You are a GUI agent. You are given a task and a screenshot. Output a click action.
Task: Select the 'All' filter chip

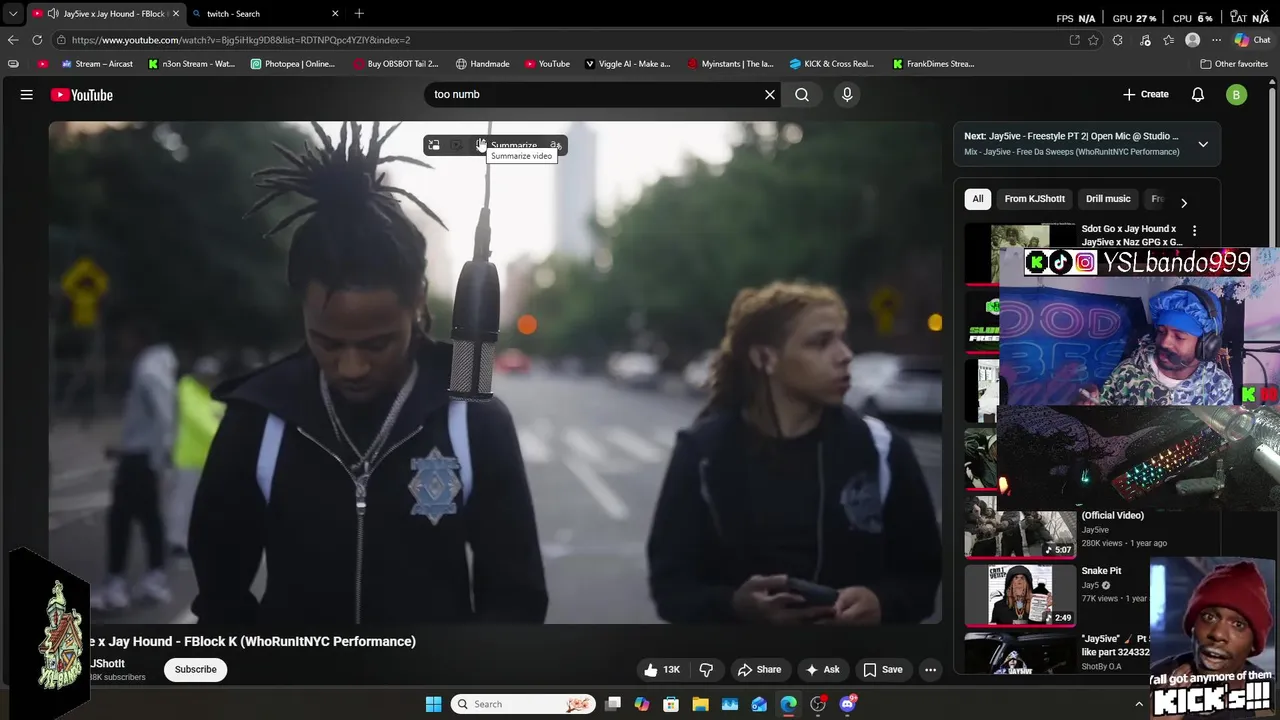[x=978, y=199]
